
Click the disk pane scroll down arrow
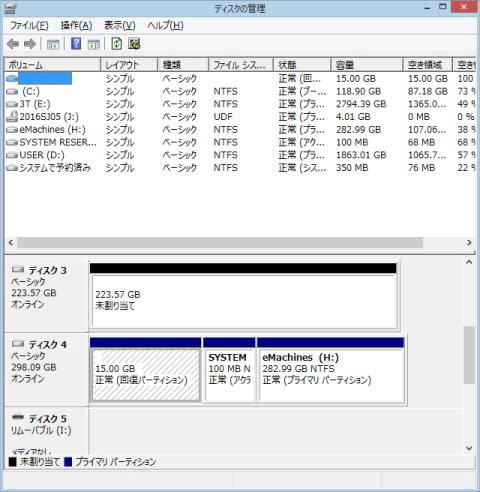coord(469,448)
